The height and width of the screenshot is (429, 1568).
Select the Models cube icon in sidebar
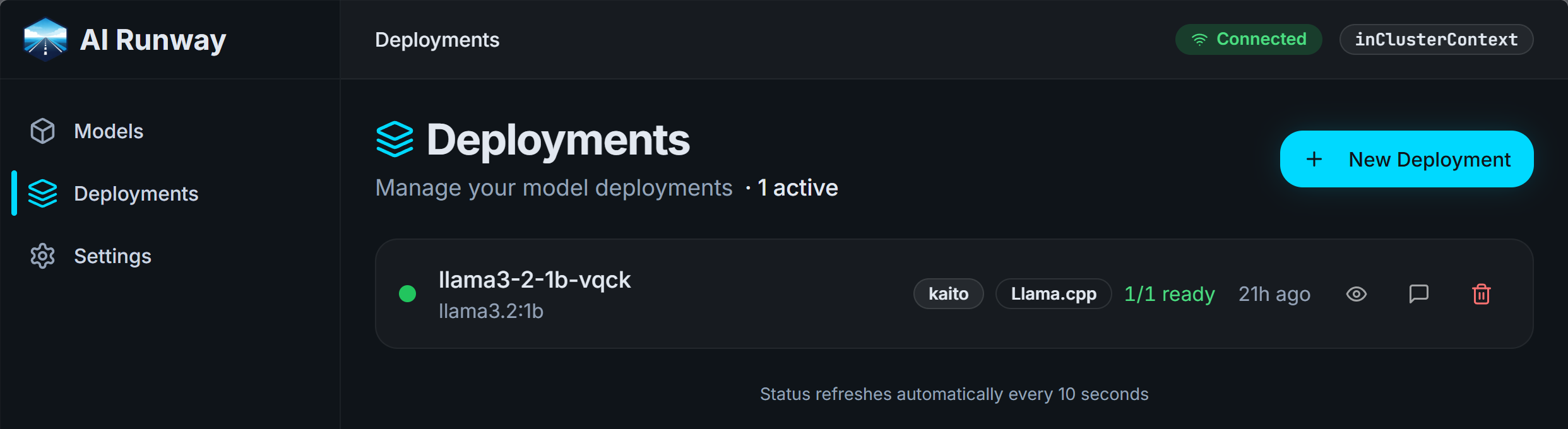[x=42, y=131]
